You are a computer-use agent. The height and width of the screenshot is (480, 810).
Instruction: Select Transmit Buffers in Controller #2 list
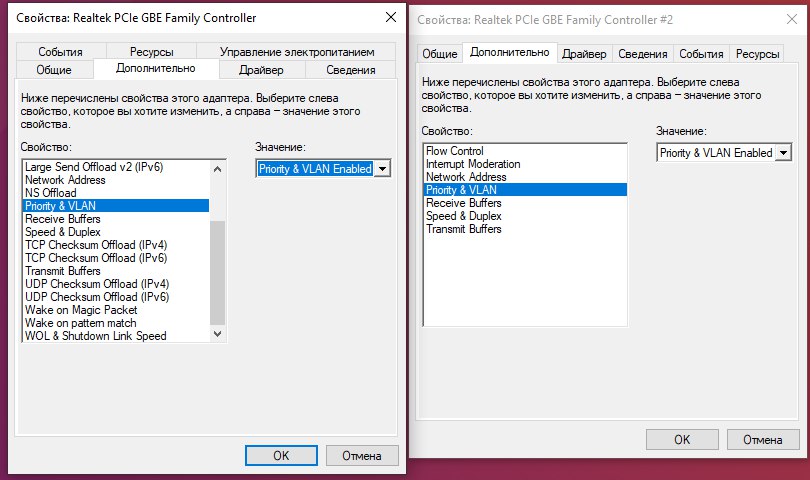click(x=525, y=229)
